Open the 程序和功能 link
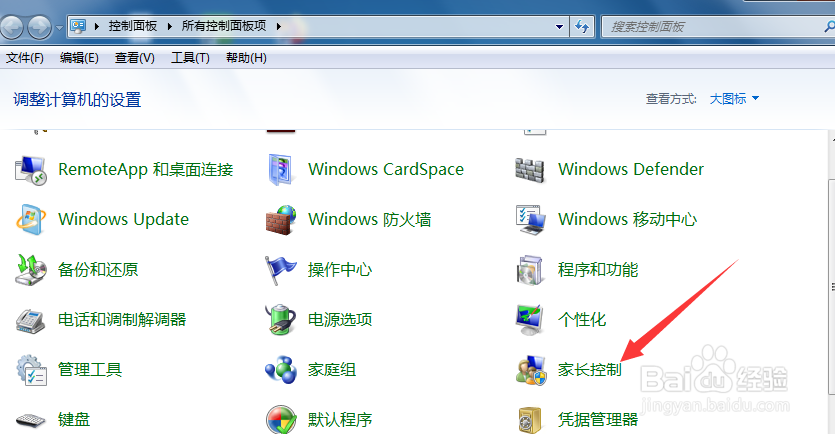835x434 pixels. click(598, 269)
